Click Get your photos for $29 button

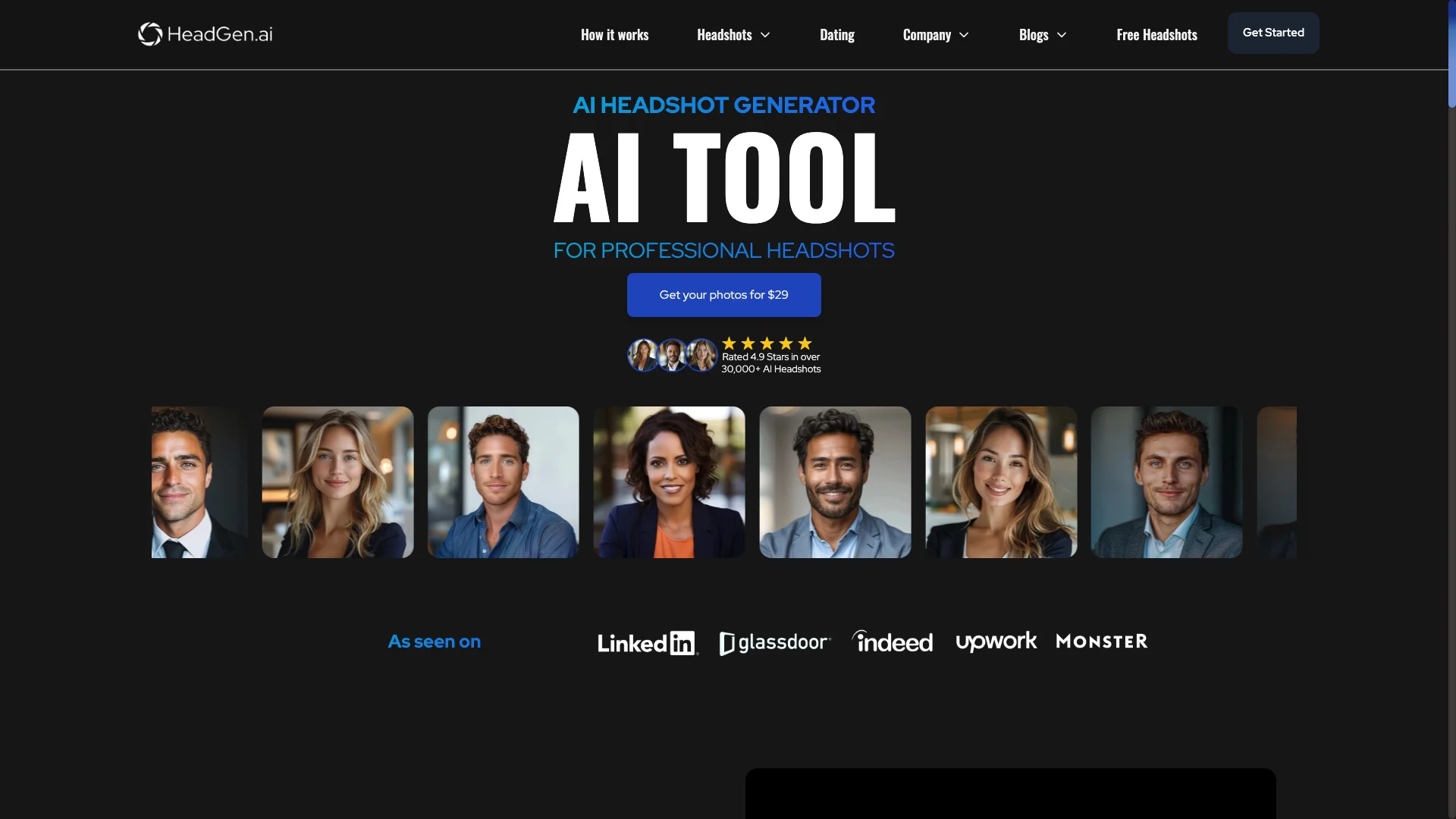724,294
